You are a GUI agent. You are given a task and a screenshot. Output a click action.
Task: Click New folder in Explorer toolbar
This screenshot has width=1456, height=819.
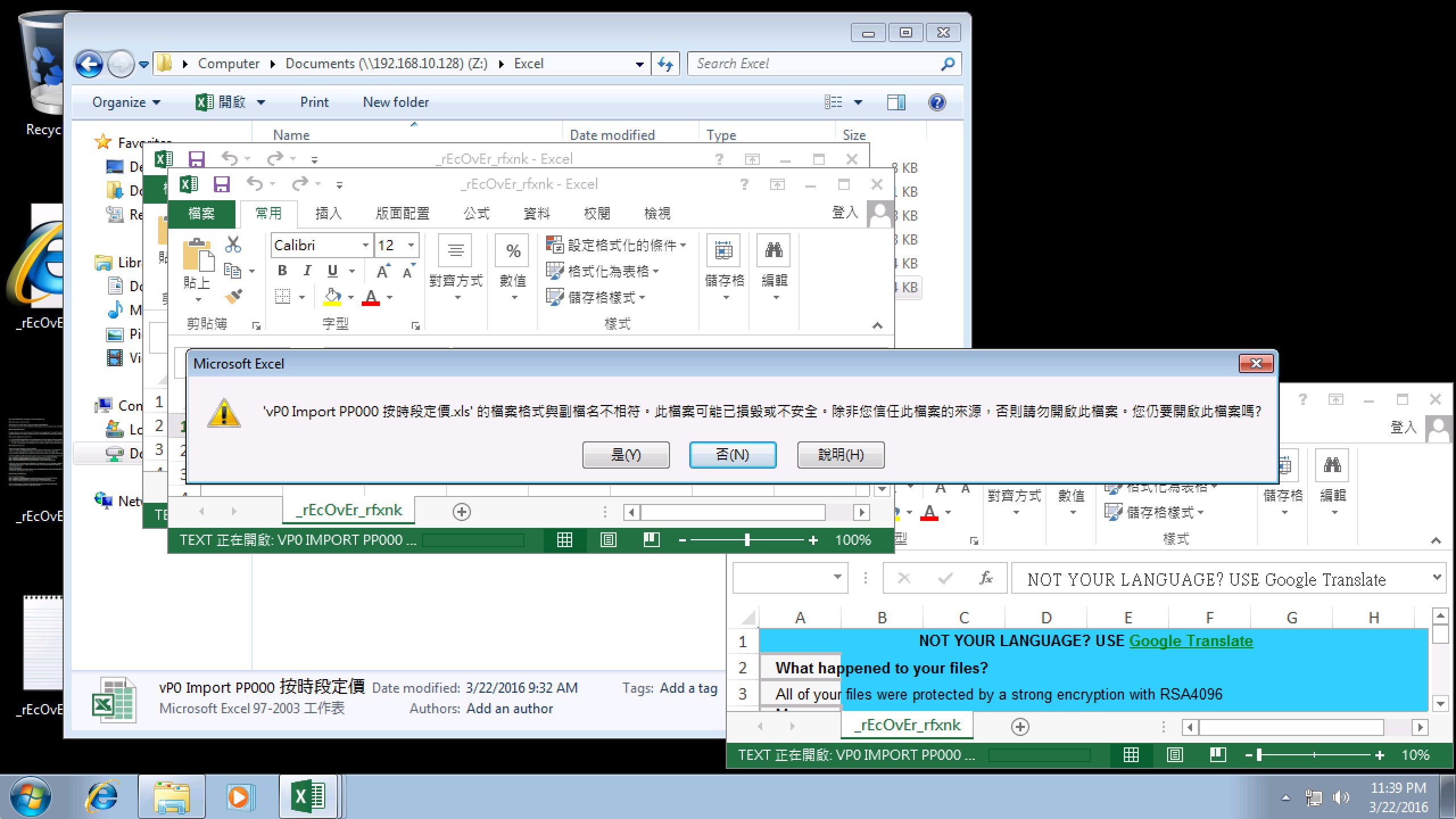click(396, 102)
